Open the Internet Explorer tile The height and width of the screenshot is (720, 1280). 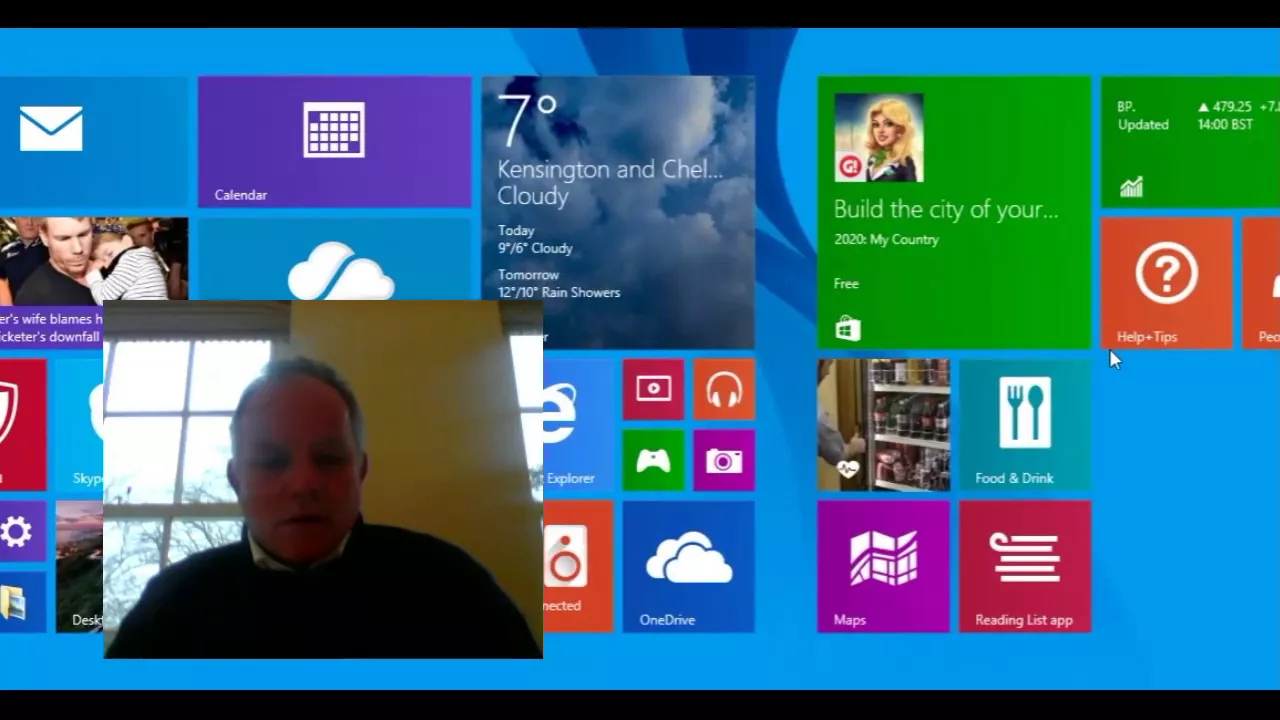point(578,425)
